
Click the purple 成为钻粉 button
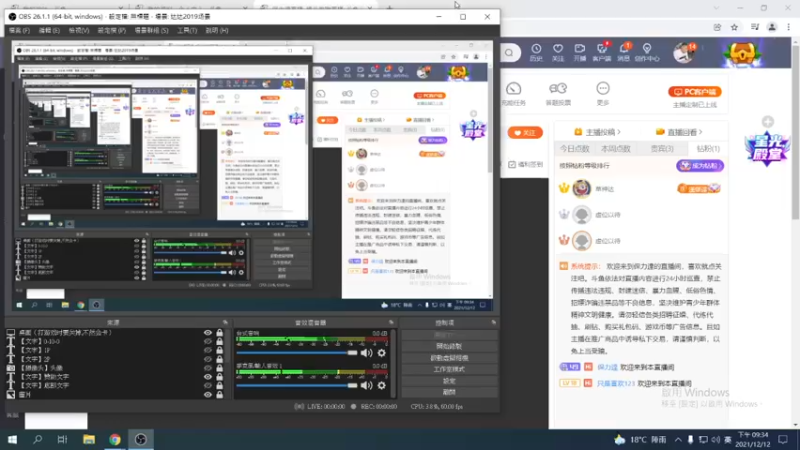[699, 166]
